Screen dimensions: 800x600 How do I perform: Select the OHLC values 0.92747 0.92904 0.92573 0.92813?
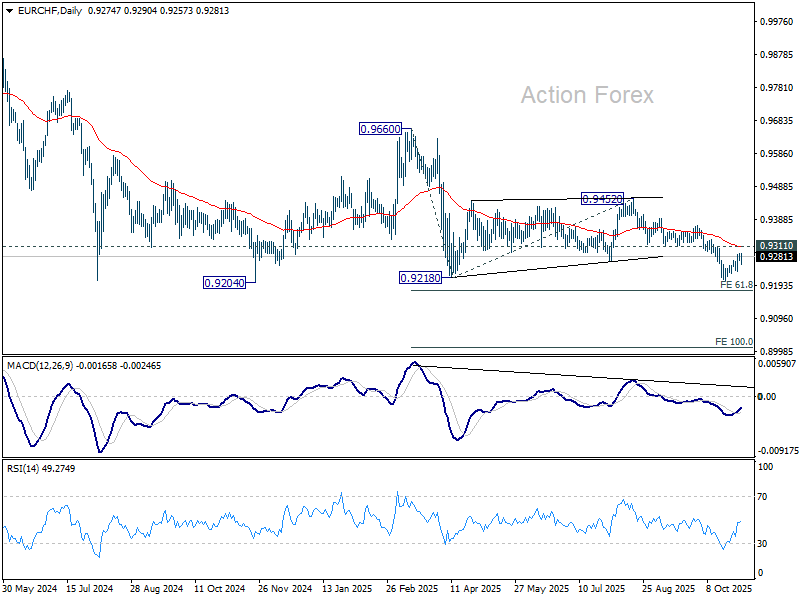158,11
